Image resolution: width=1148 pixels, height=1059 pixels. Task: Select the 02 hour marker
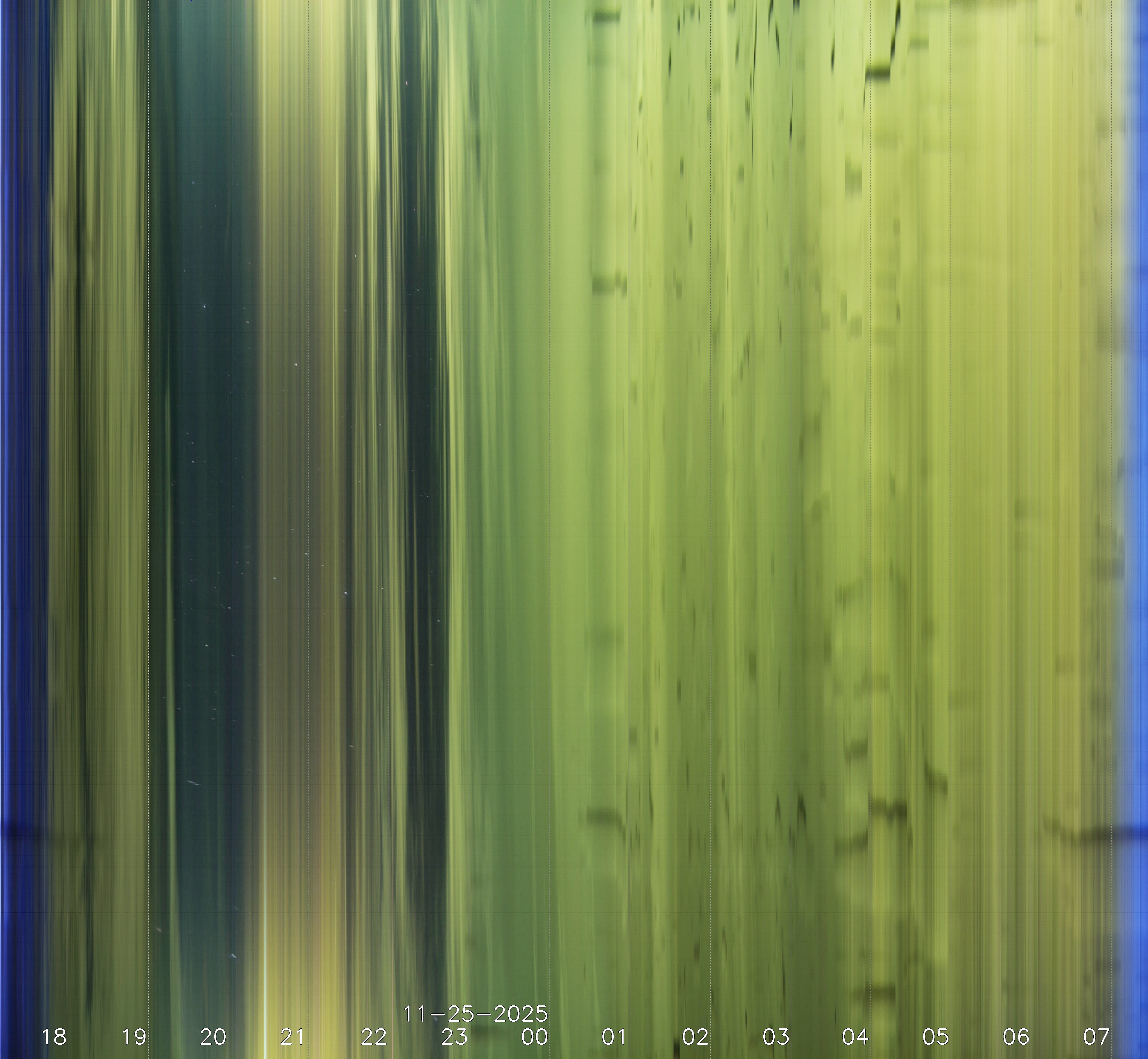pyautogui.click(x=695, y=1037)
